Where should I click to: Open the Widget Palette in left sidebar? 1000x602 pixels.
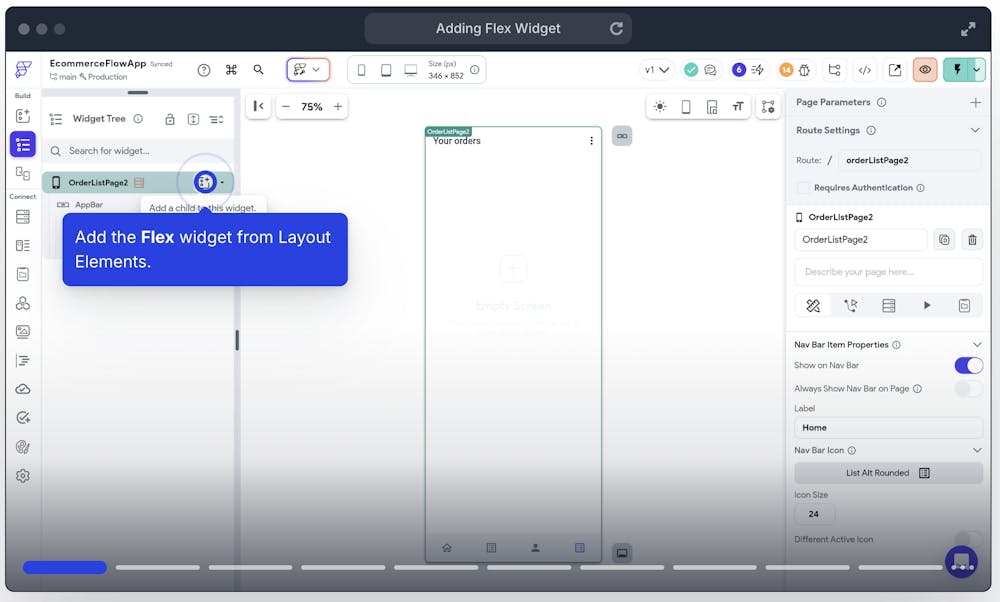tap(22, 117)
